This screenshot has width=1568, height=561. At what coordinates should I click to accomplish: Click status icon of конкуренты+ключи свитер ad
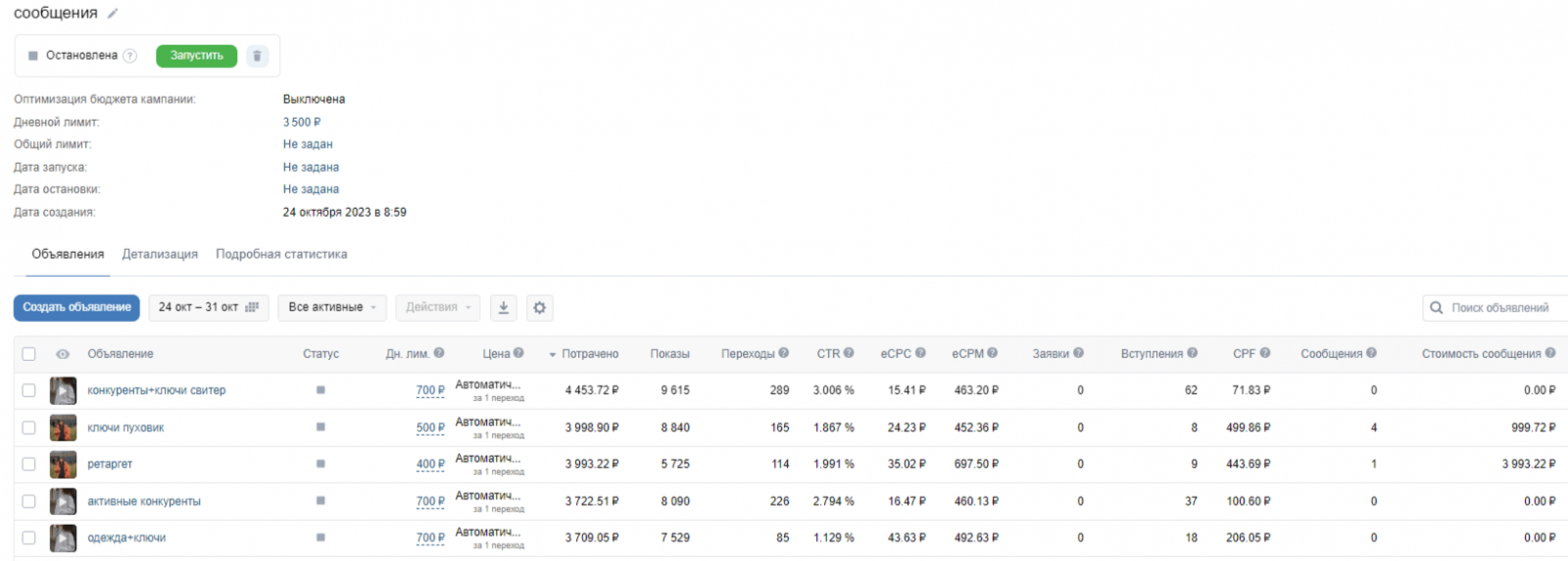[x=320, y=390]
